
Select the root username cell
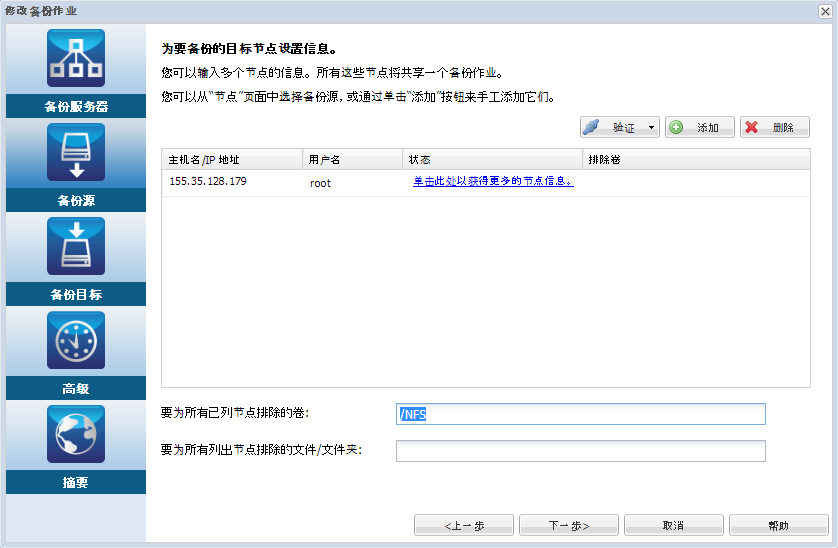click(x=320, y=183)
